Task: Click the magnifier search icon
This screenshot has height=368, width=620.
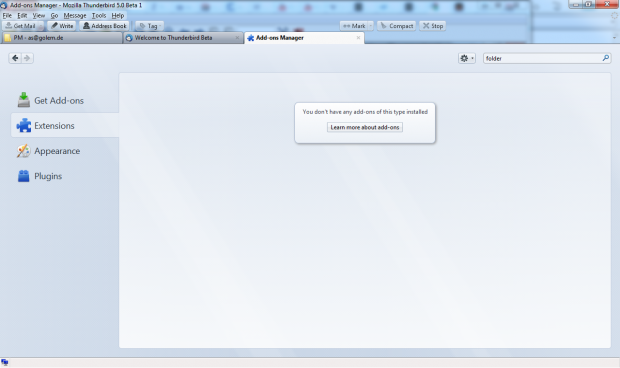Action: 605,58
